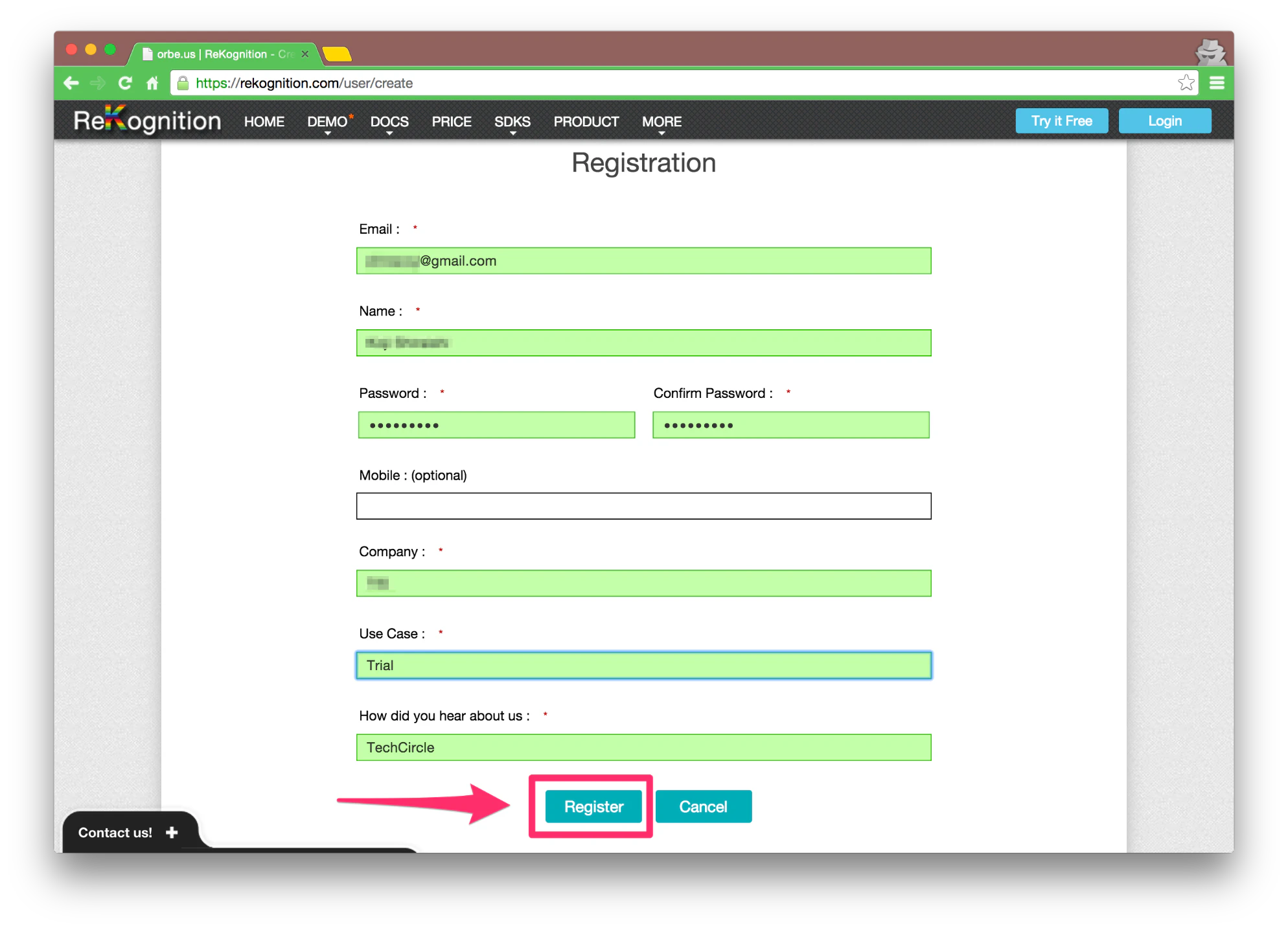Open the PRODUCT nav item

[x=586, y=122]
